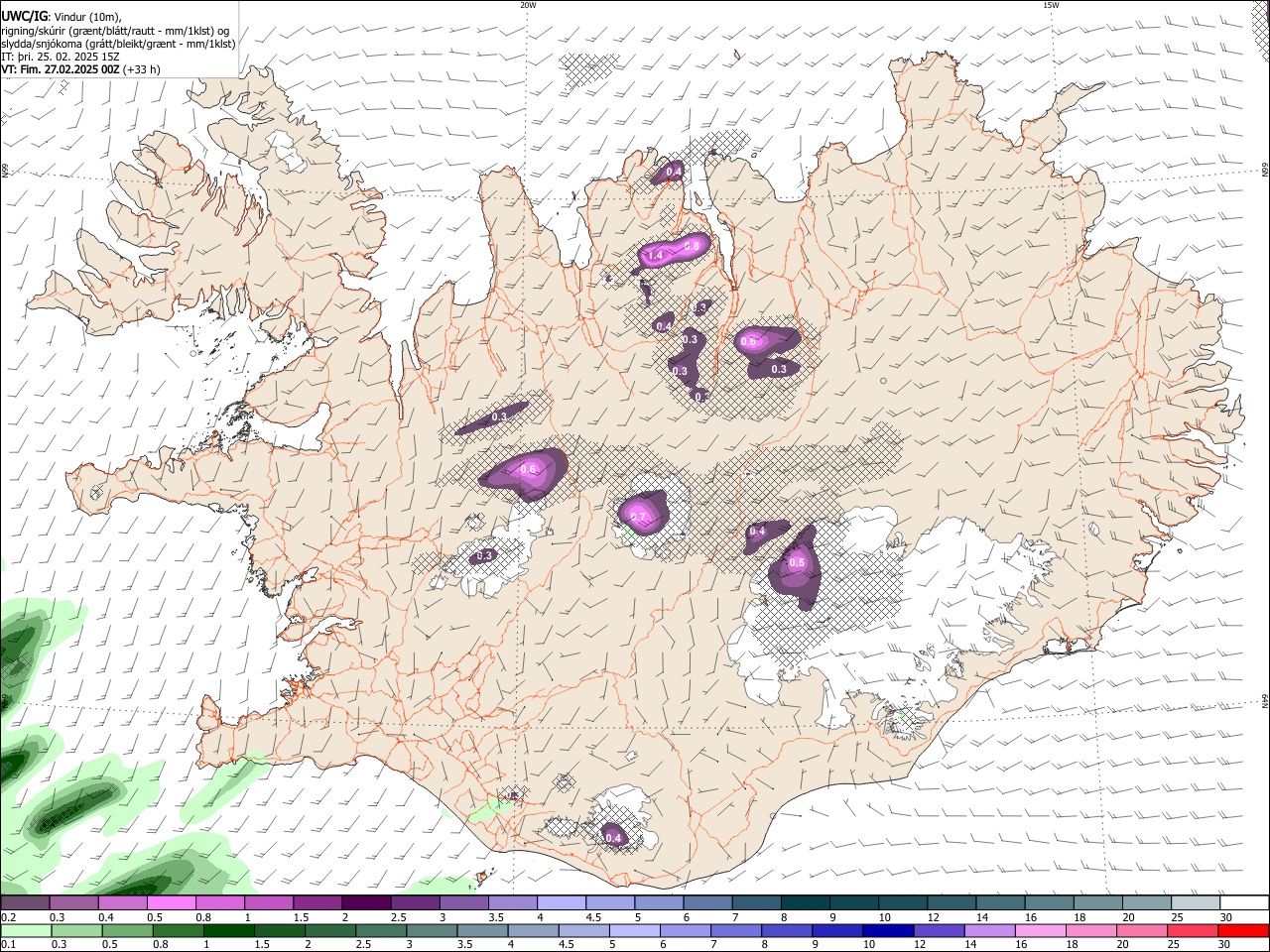The height and width of the screenshot is (952, 1270).
Task: Click the 1.4 snowfall value on the map
Action: [x=655, y=256]
